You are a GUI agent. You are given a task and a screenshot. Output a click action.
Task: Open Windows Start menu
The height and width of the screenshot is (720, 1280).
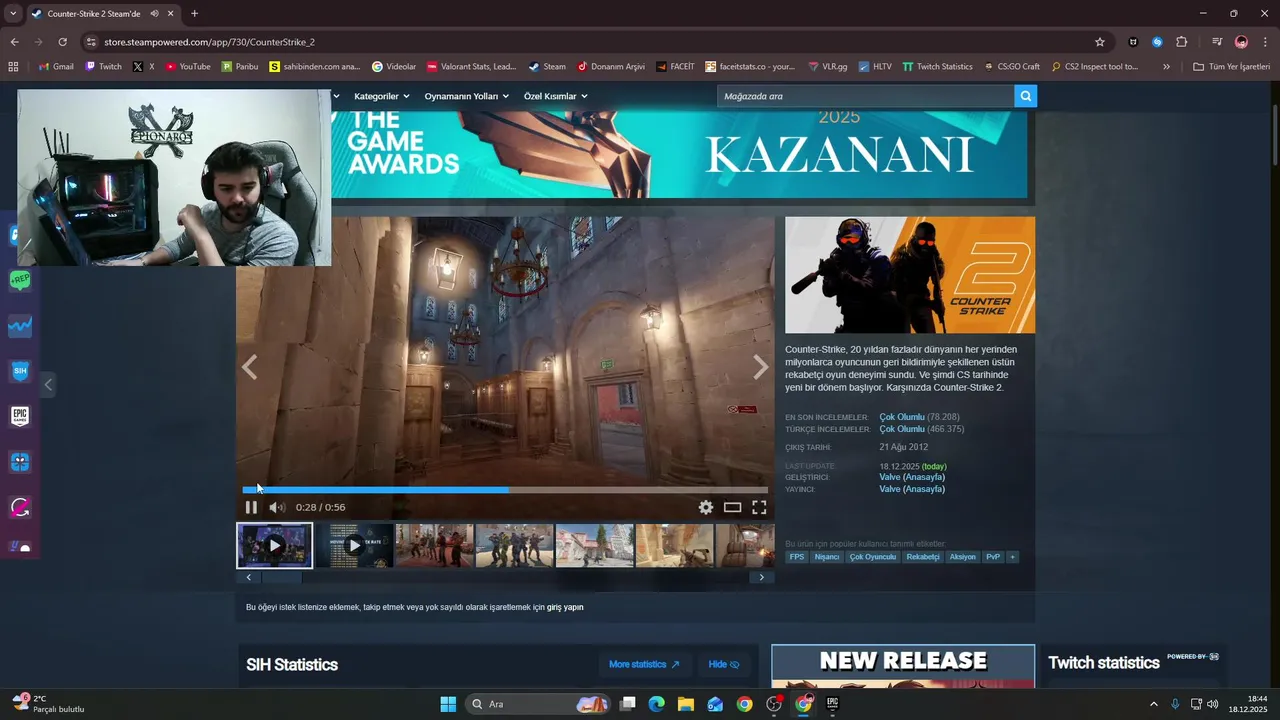point(448,704)
